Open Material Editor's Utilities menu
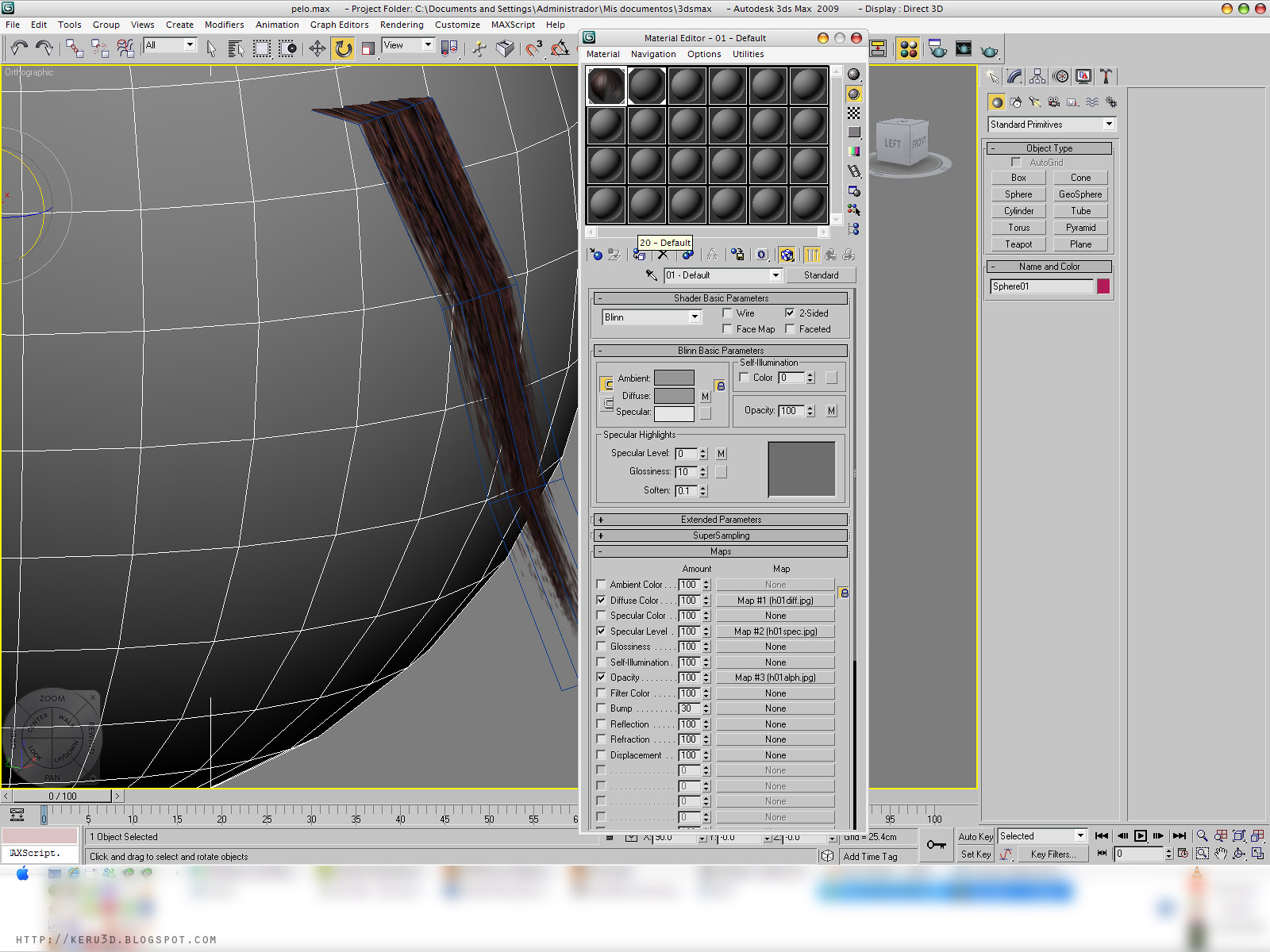The width and height of the screenshot is (1270, 952). pyautogui.click(x=748, y=54)
